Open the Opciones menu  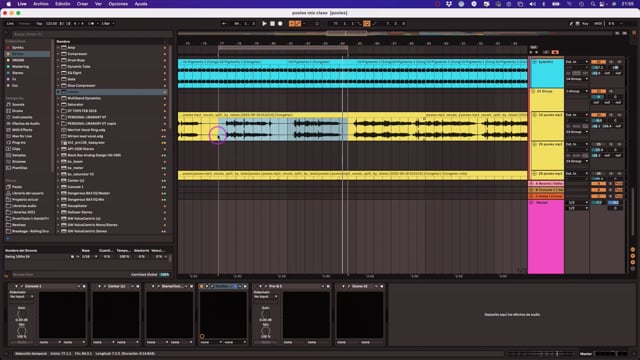(x=118, y=4)
